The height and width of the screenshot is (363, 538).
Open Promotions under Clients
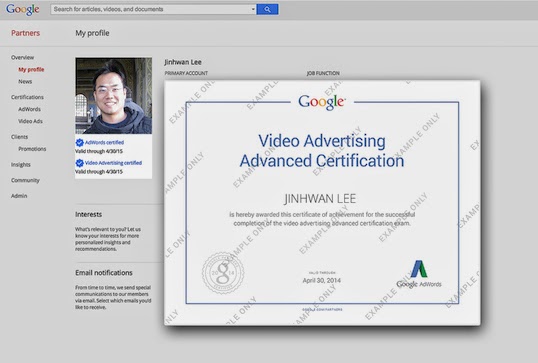click(32, 149)
